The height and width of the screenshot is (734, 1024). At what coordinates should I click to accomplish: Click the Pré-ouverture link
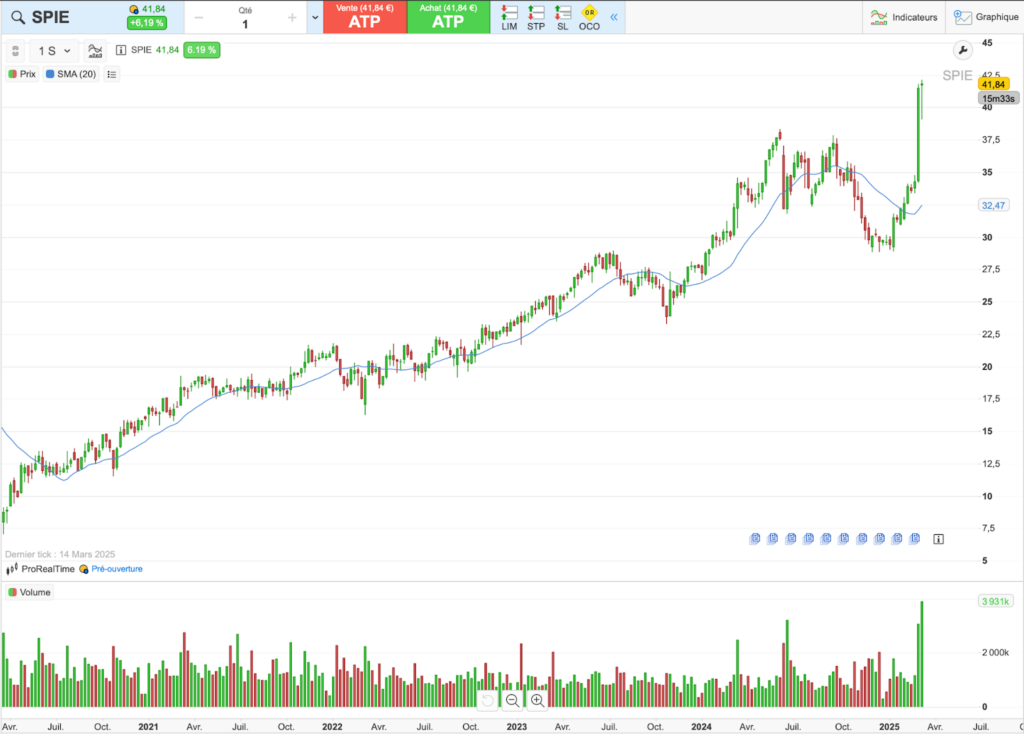(117, 569)
